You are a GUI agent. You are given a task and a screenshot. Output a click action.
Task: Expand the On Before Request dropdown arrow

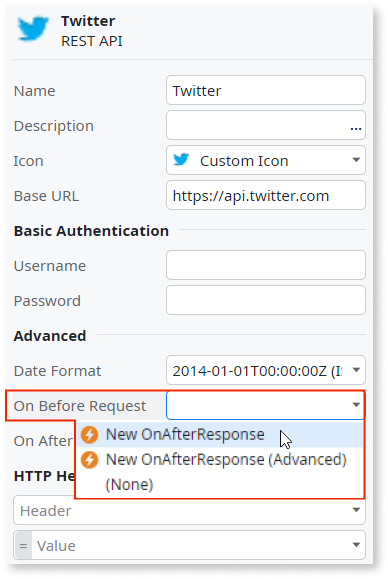coord(356,405)
